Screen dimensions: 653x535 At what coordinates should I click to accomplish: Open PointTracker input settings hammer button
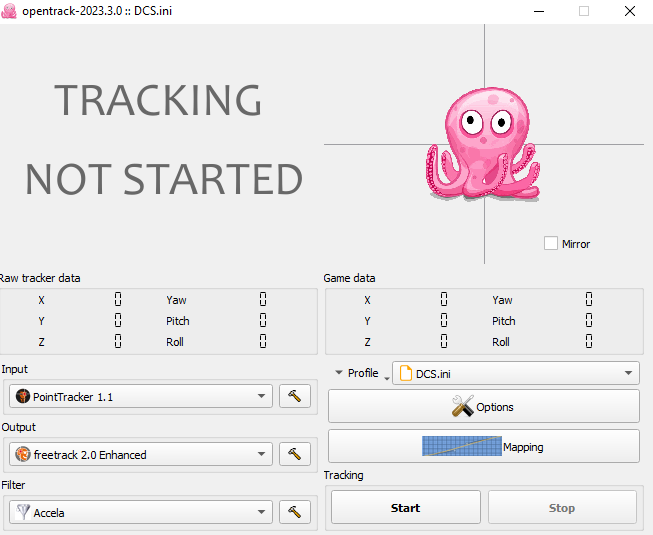(x=295, y=396)
